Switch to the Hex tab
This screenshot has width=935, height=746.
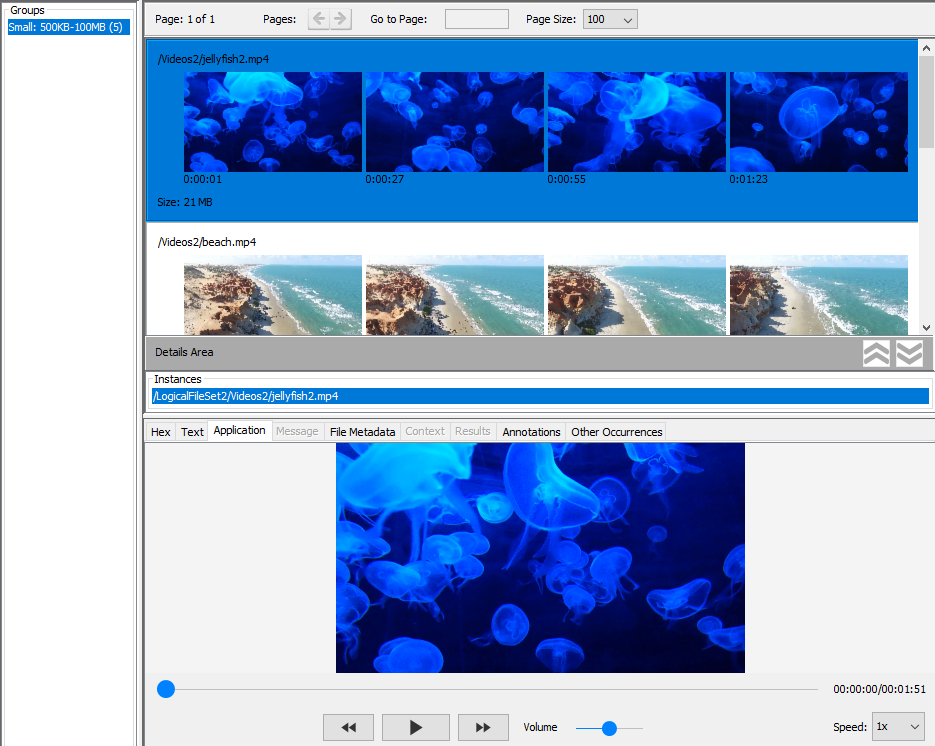click(160, 432)
